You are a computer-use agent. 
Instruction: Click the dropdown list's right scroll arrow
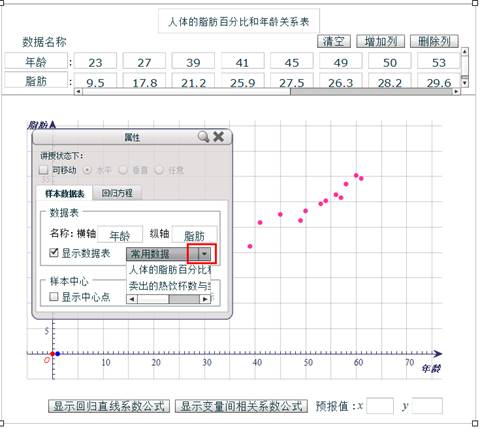205,299
